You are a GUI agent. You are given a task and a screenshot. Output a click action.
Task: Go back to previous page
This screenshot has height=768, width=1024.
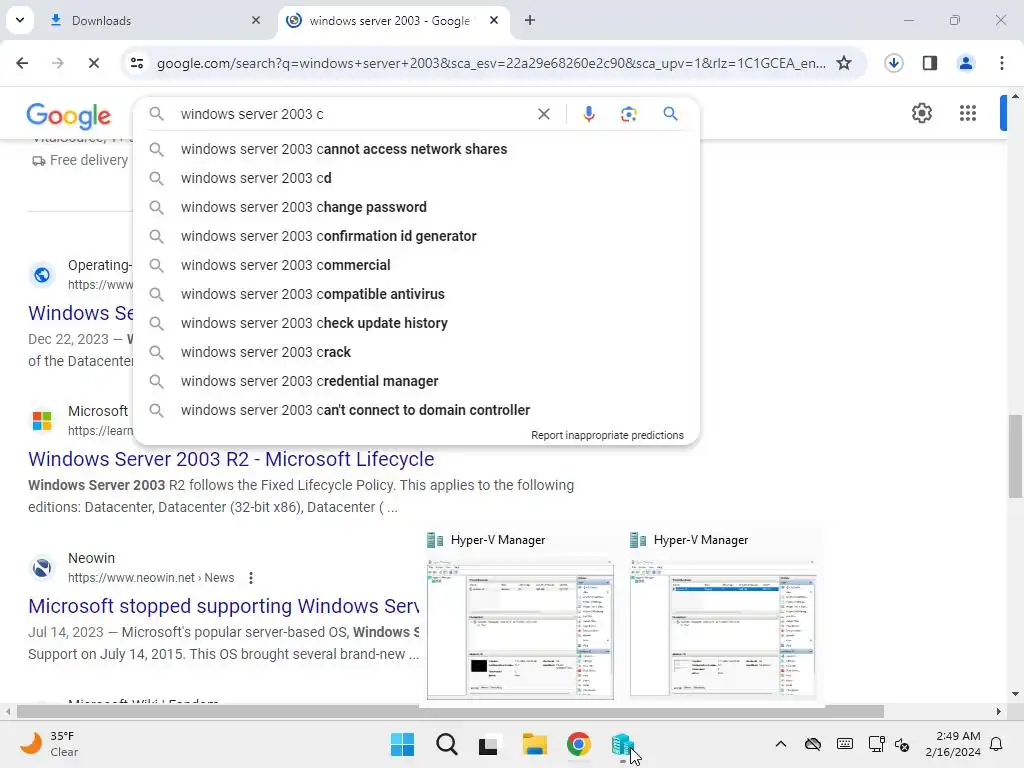pyautogui.click(x=22, y=63)
